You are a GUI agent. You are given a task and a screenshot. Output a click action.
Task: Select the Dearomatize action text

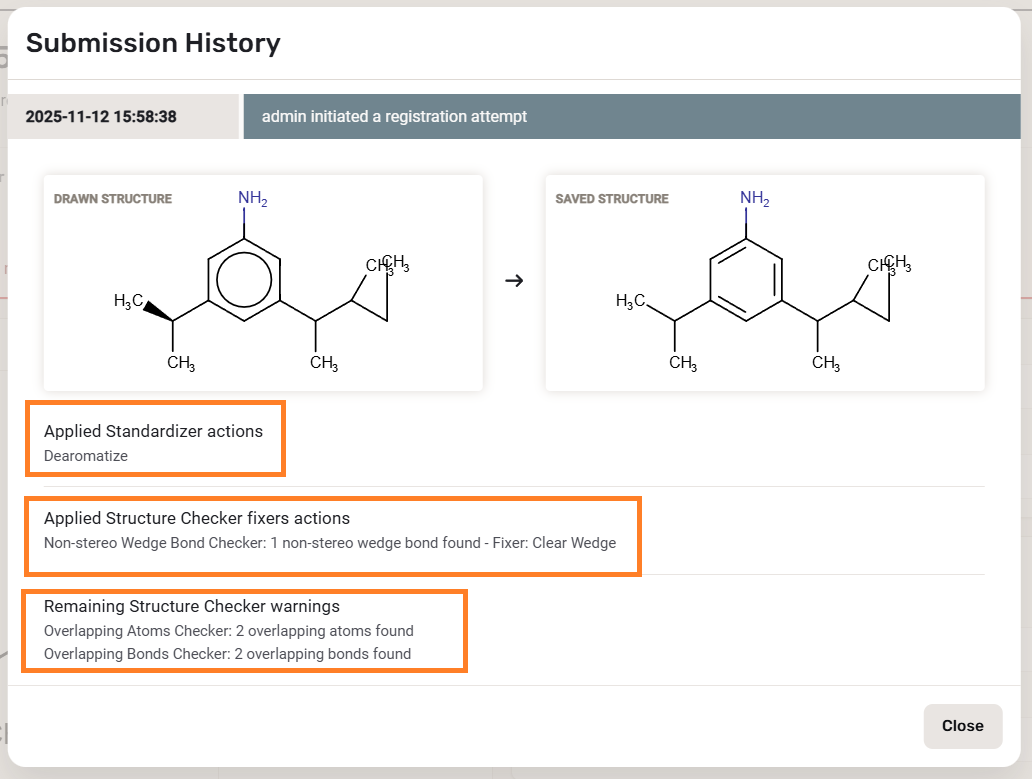(86, 456)
